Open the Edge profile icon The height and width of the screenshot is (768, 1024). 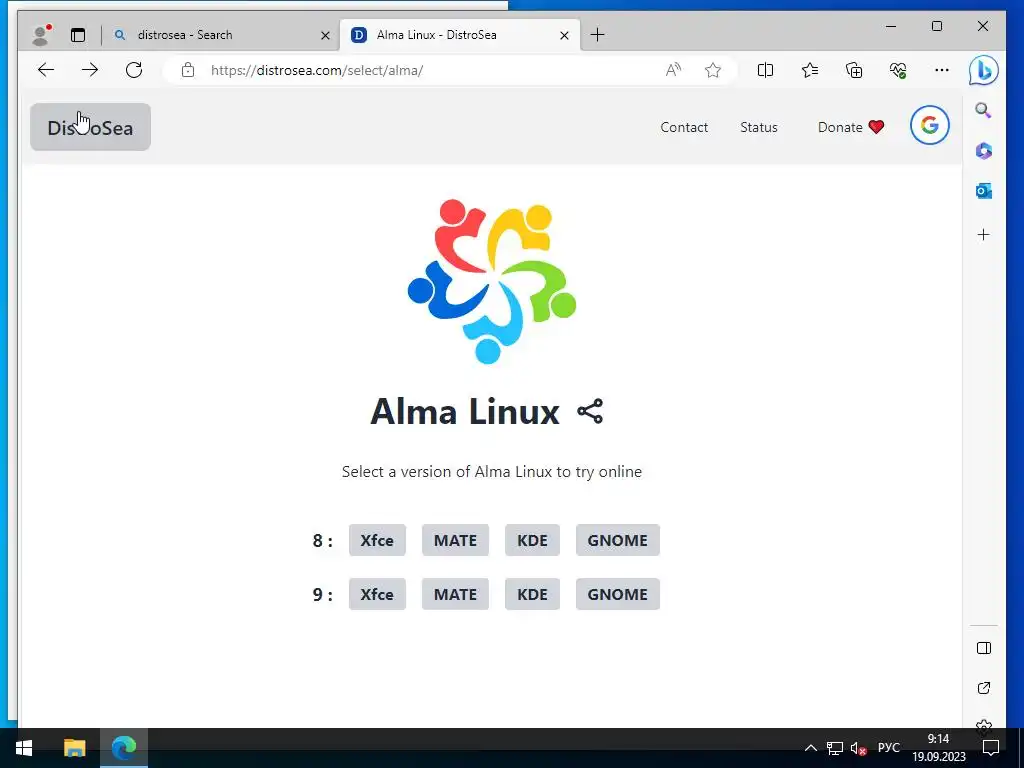click(41, 35)
